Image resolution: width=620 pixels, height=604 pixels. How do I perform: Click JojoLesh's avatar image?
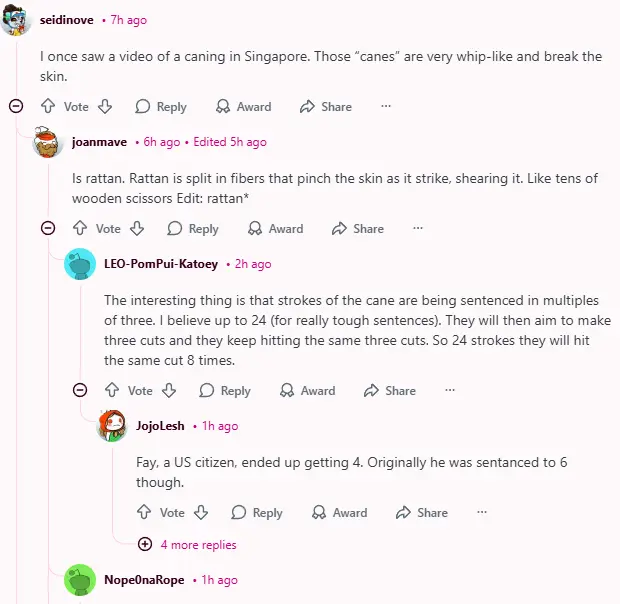tap(112, 426)
